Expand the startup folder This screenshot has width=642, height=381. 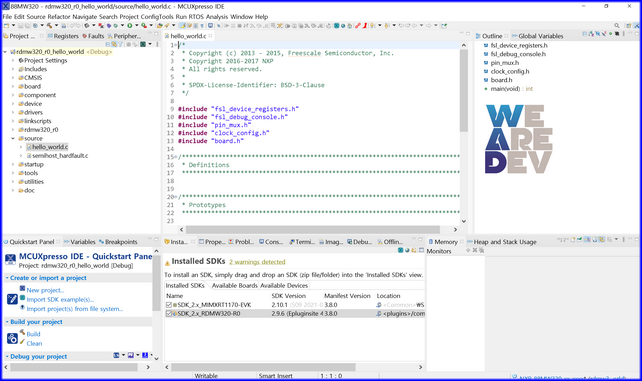pos(13,165)
